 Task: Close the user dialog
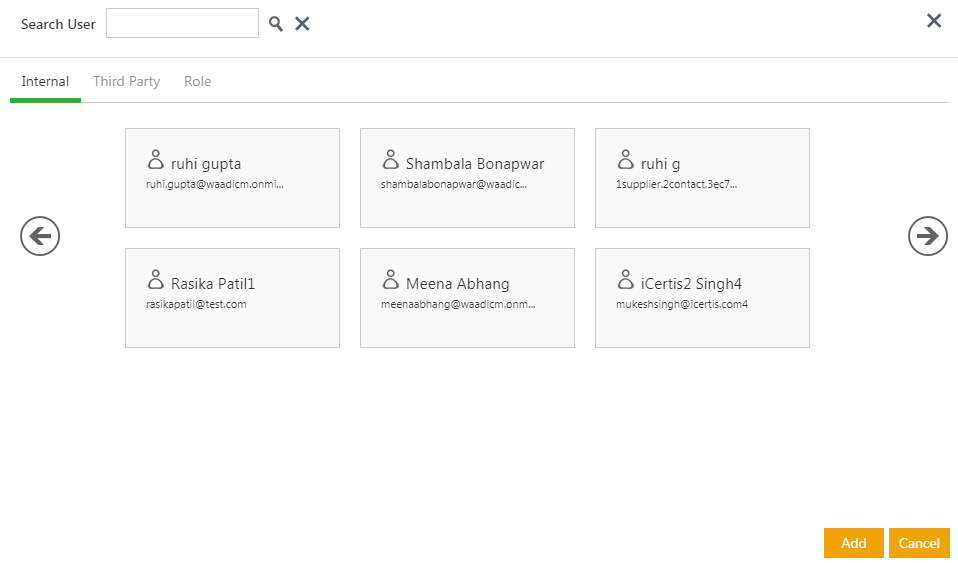[934, 21]
